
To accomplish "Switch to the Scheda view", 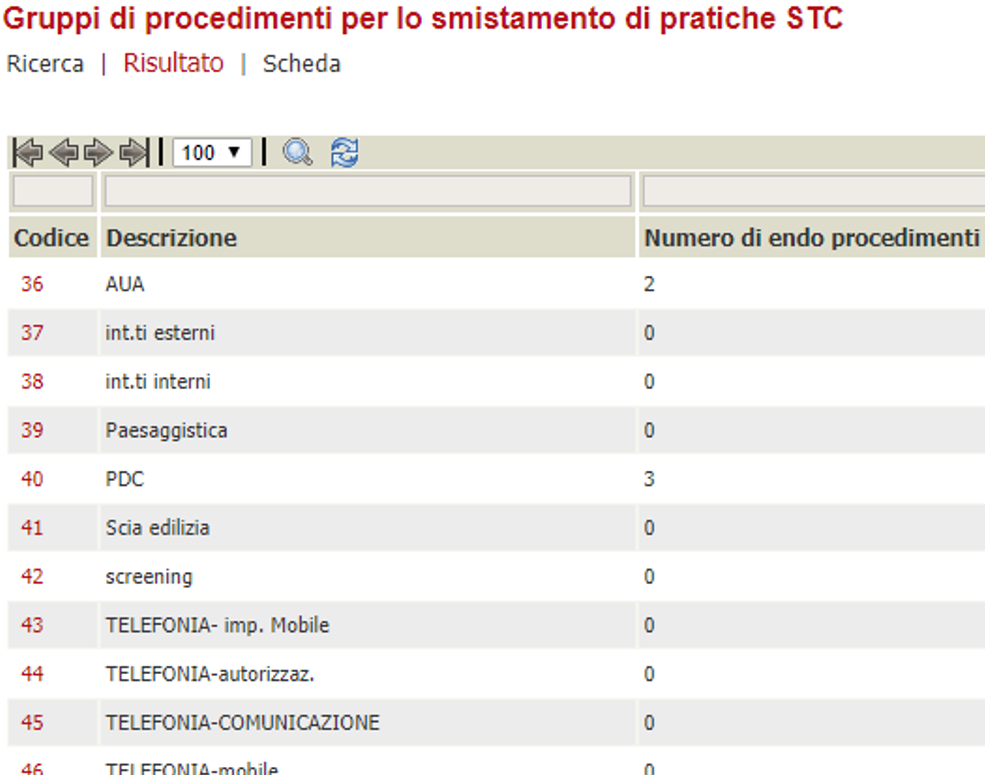I will pos(300,63).
